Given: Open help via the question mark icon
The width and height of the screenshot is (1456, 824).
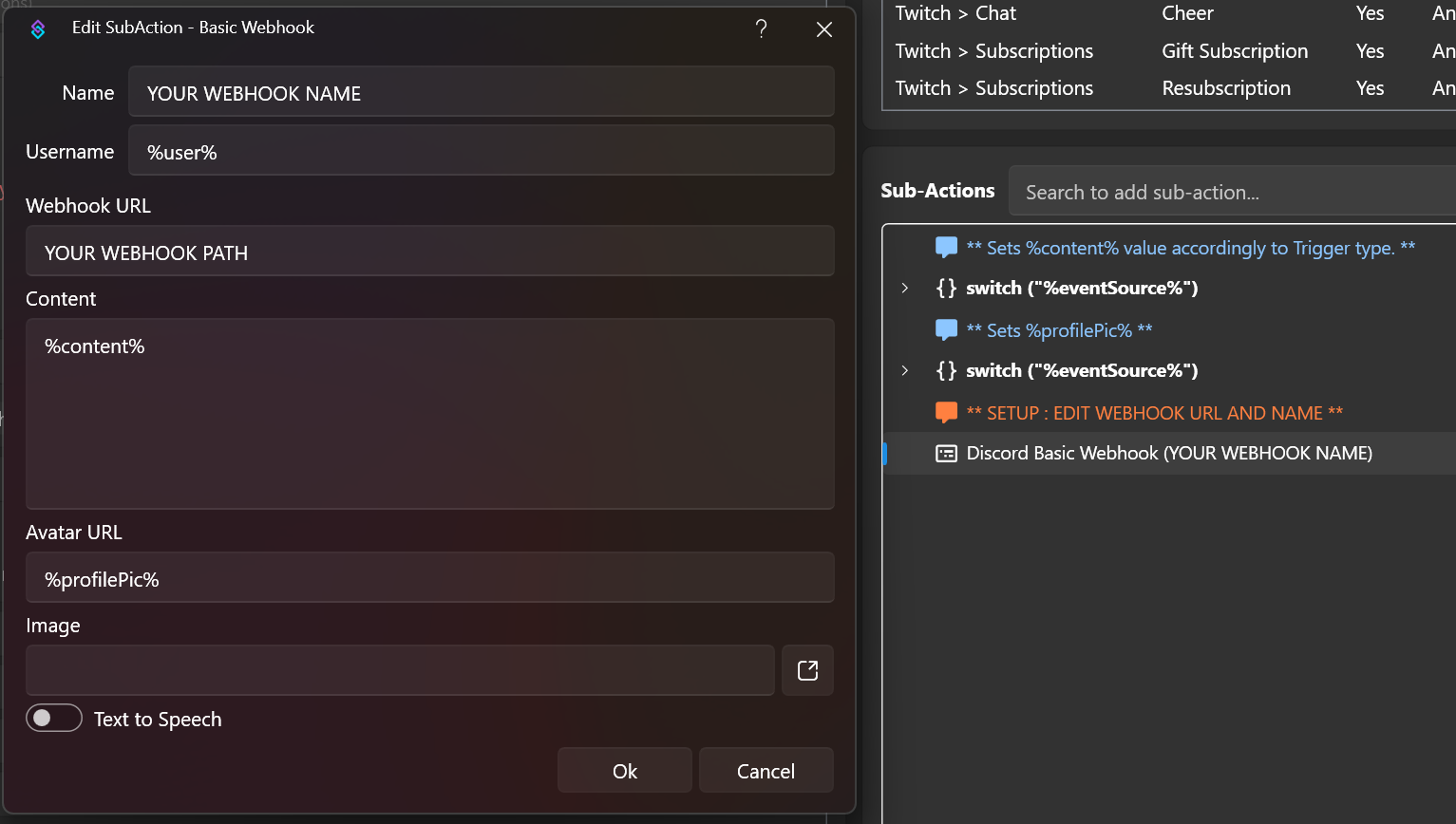Looking at the screenshot, I should (761, 28).
